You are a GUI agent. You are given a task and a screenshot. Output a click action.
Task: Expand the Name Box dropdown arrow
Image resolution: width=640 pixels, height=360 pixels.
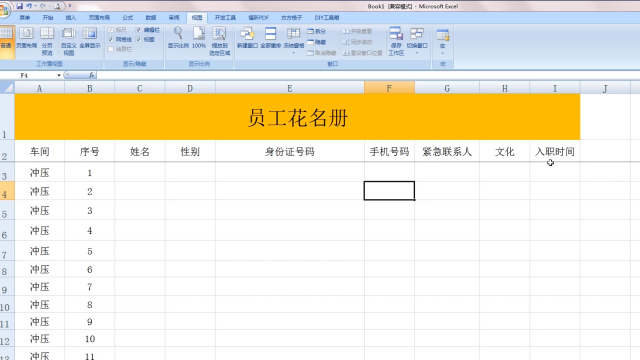pos(59,76)
